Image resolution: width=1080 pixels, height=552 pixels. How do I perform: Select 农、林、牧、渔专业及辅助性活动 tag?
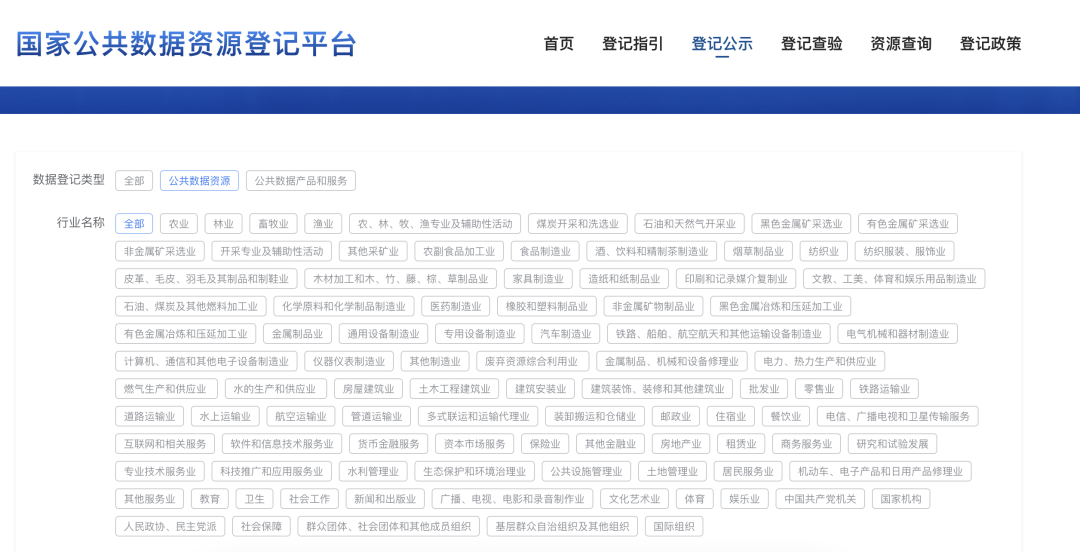pos(435,223)
